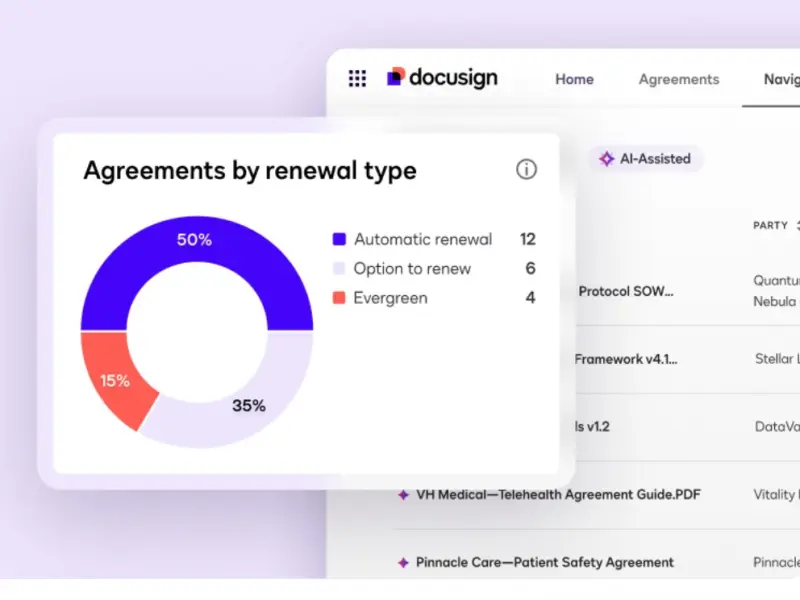Open Pinnacle Care Patient Safety Agreement
The image size is (800, 600).
544,562
